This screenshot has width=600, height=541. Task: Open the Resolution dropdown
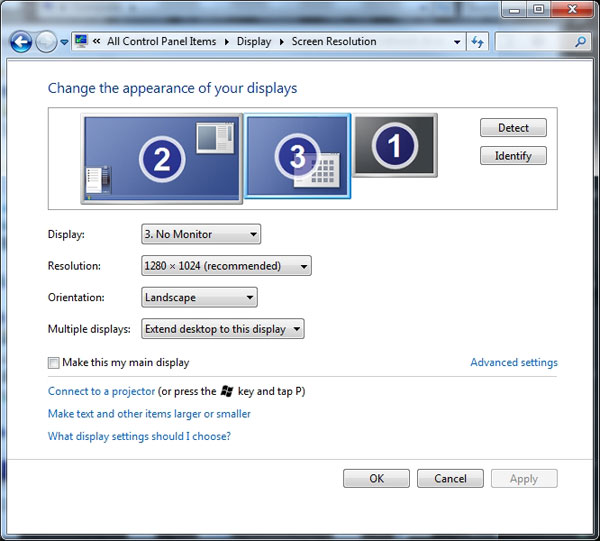[226, 266]
